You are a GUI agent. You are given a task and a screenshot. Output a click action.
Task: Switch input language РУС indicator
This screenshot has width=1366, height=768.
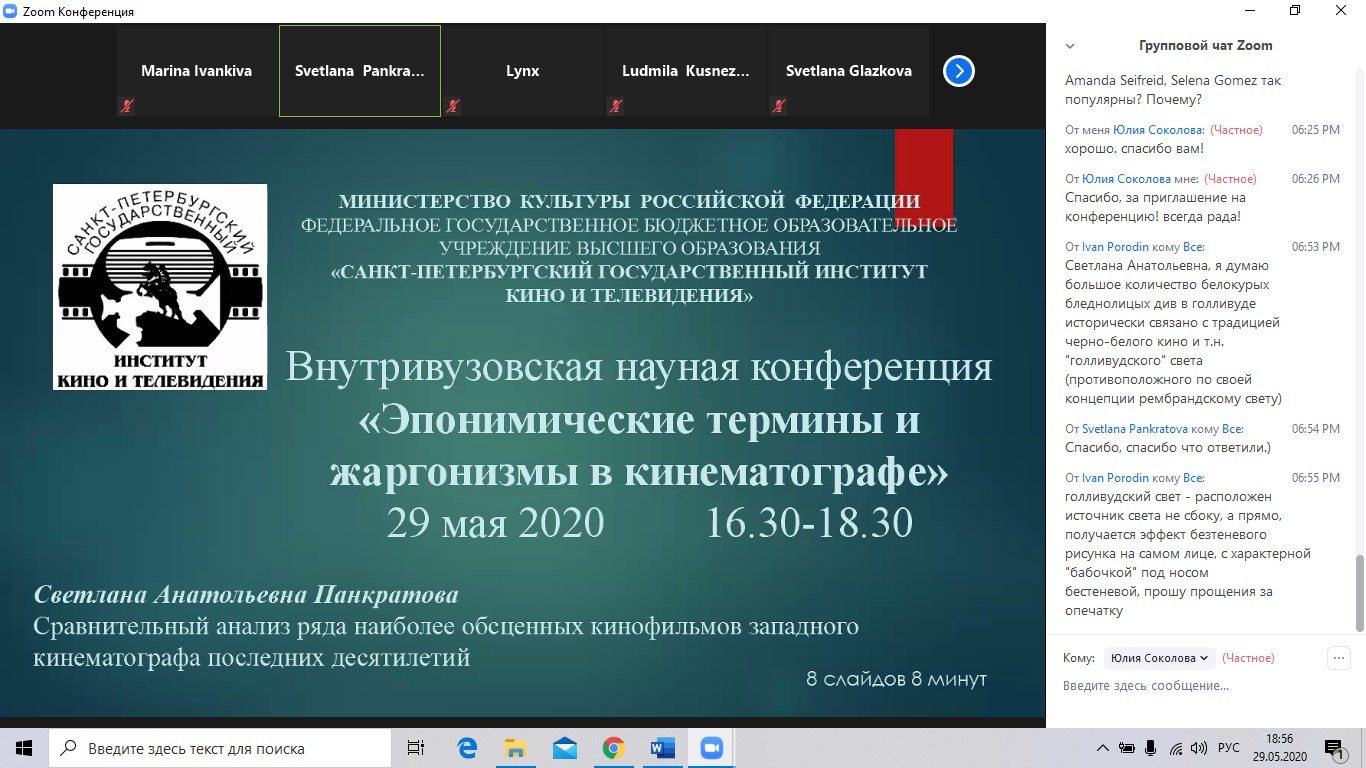click(x=1229, y=748)
